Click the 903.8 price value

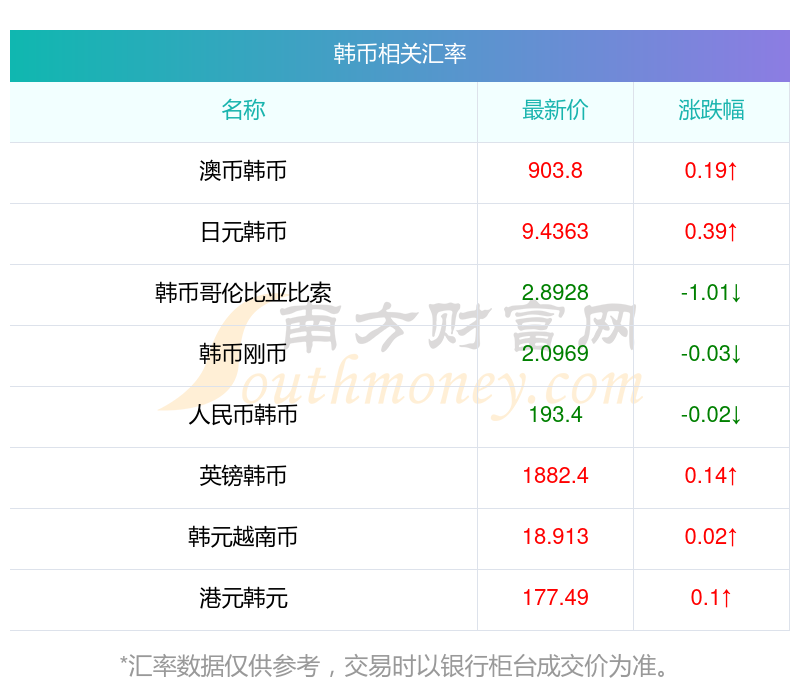tap(555, 170)
